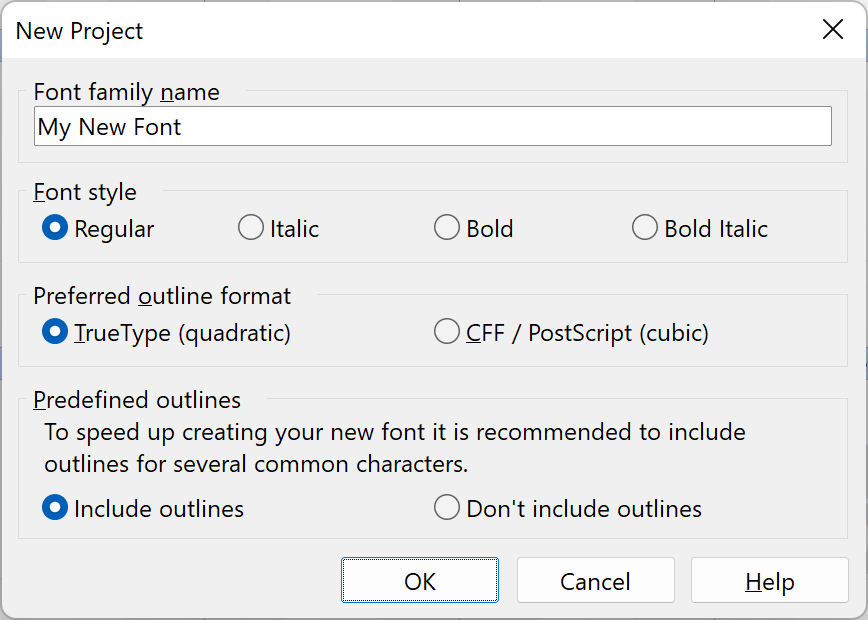This screenshot has height=620, width=868.
Task: Open Help for the New Project dialog
Action: point(769,581)
